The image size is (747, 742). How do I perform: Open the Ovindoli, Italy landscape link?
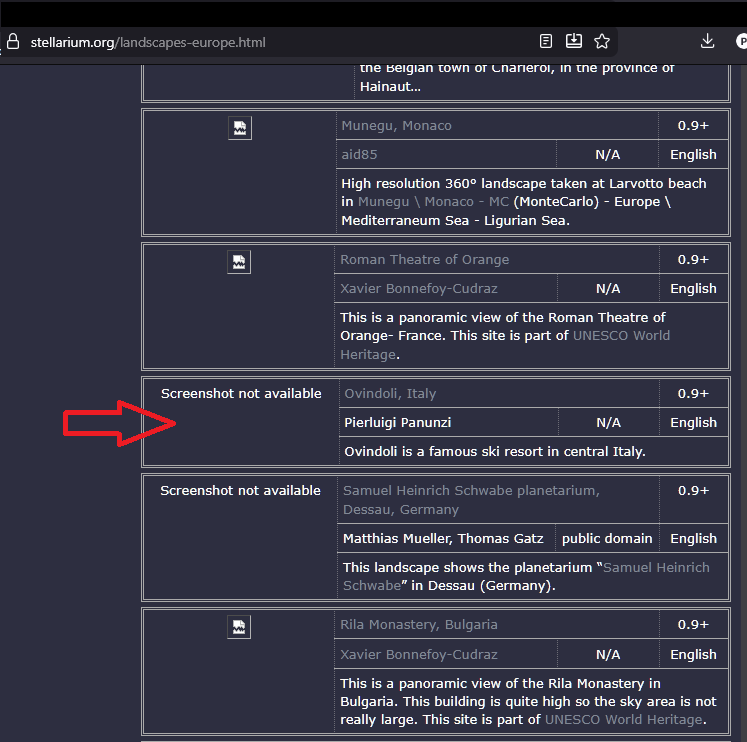click(390, 394)
